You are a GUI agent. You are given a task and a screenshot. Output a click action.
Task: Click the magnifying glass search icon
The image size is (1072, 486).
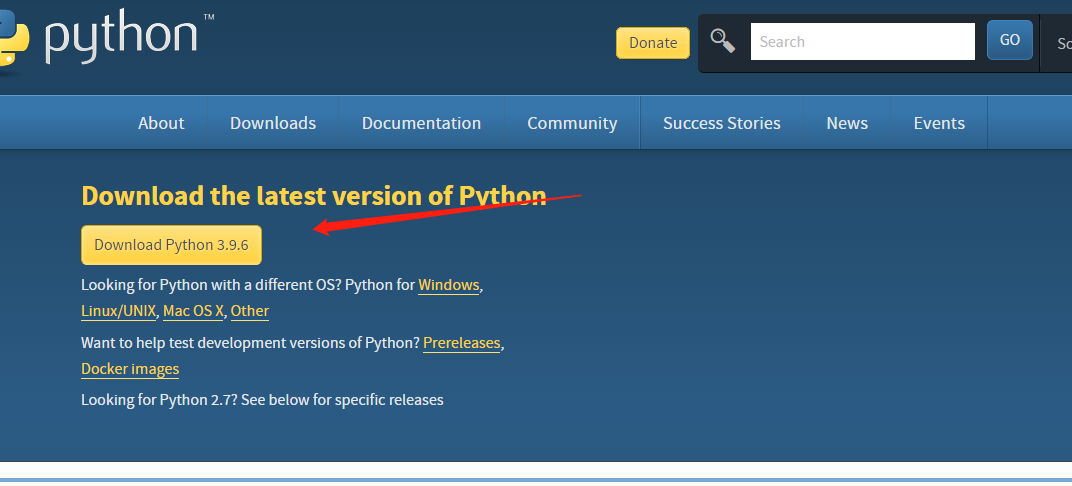pos(722,41)
